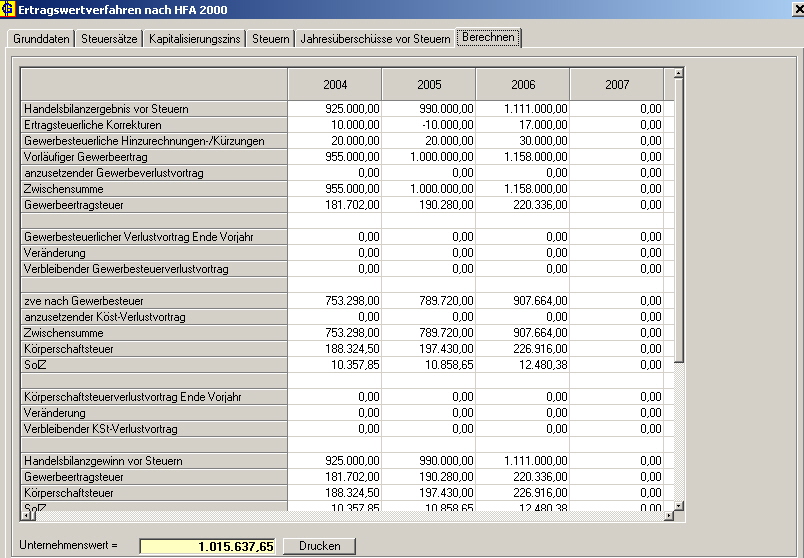This screenshot has width=804, height=558.
Task: Switch to the Grunddaten tab
Action: pyautogui.click(x=41, y=39)
